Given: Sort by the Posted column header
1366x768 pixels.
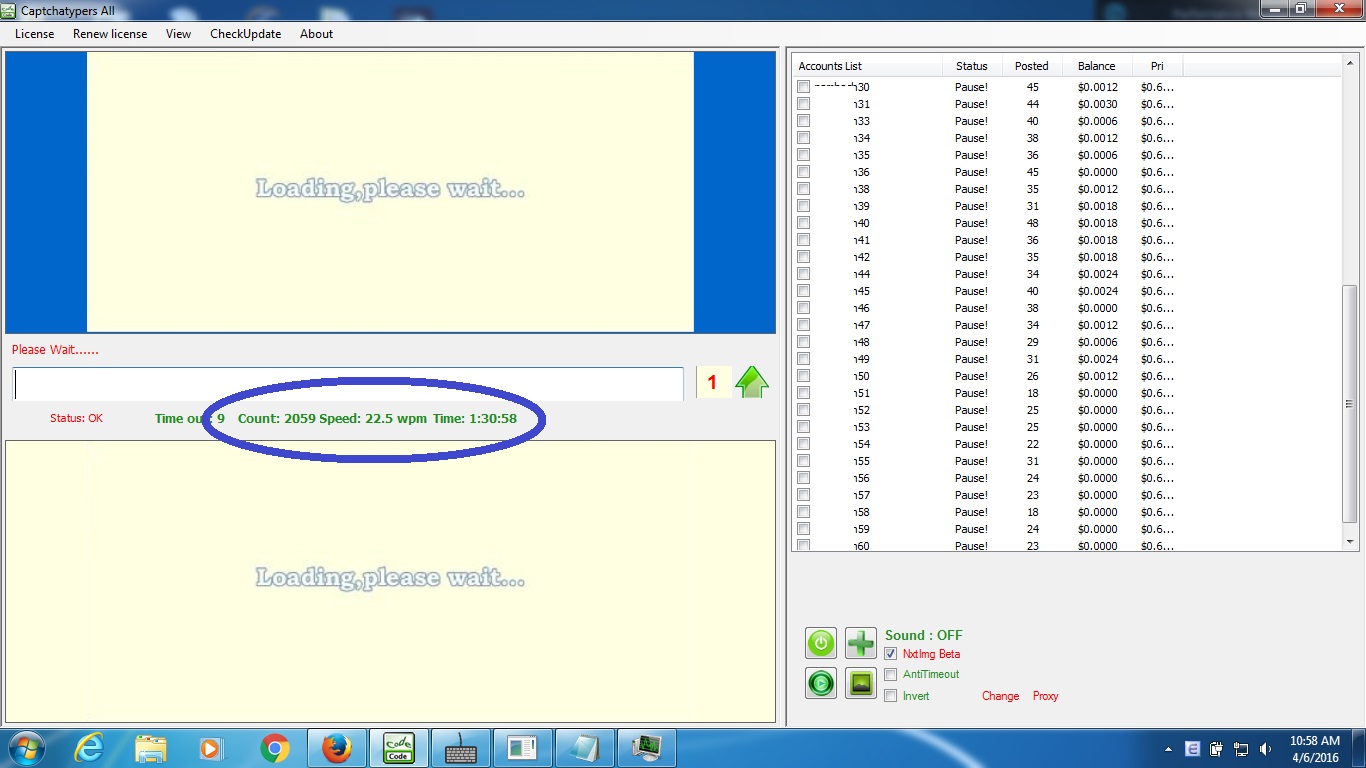Looking at the screenshot, I should 1032,66.
